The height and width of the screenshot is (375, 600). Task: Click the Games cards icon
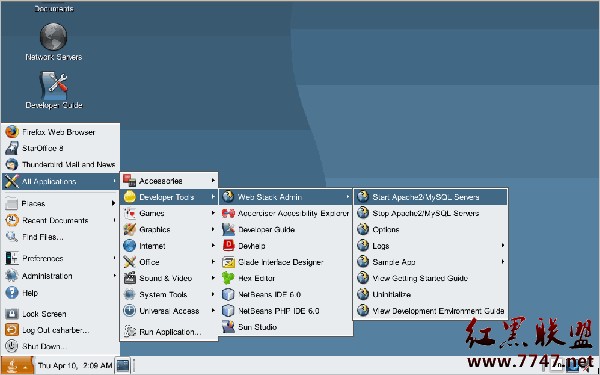pyautogui.click(x=130, y=213)
